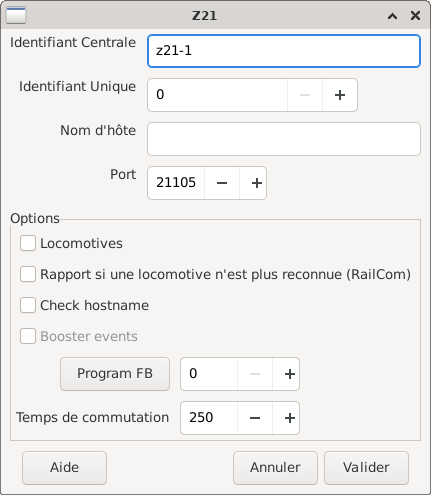431x495 pixels.
Task: Enable the Locomotives checkbox
Action: [x=28, y=243]
